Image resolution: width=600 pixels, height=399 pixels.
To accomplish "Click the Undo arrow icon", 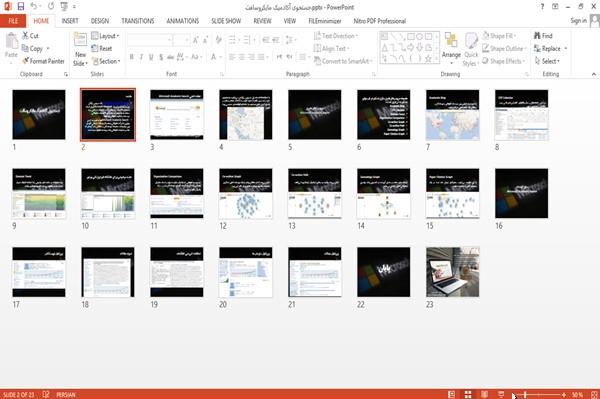I will point(34,6).
